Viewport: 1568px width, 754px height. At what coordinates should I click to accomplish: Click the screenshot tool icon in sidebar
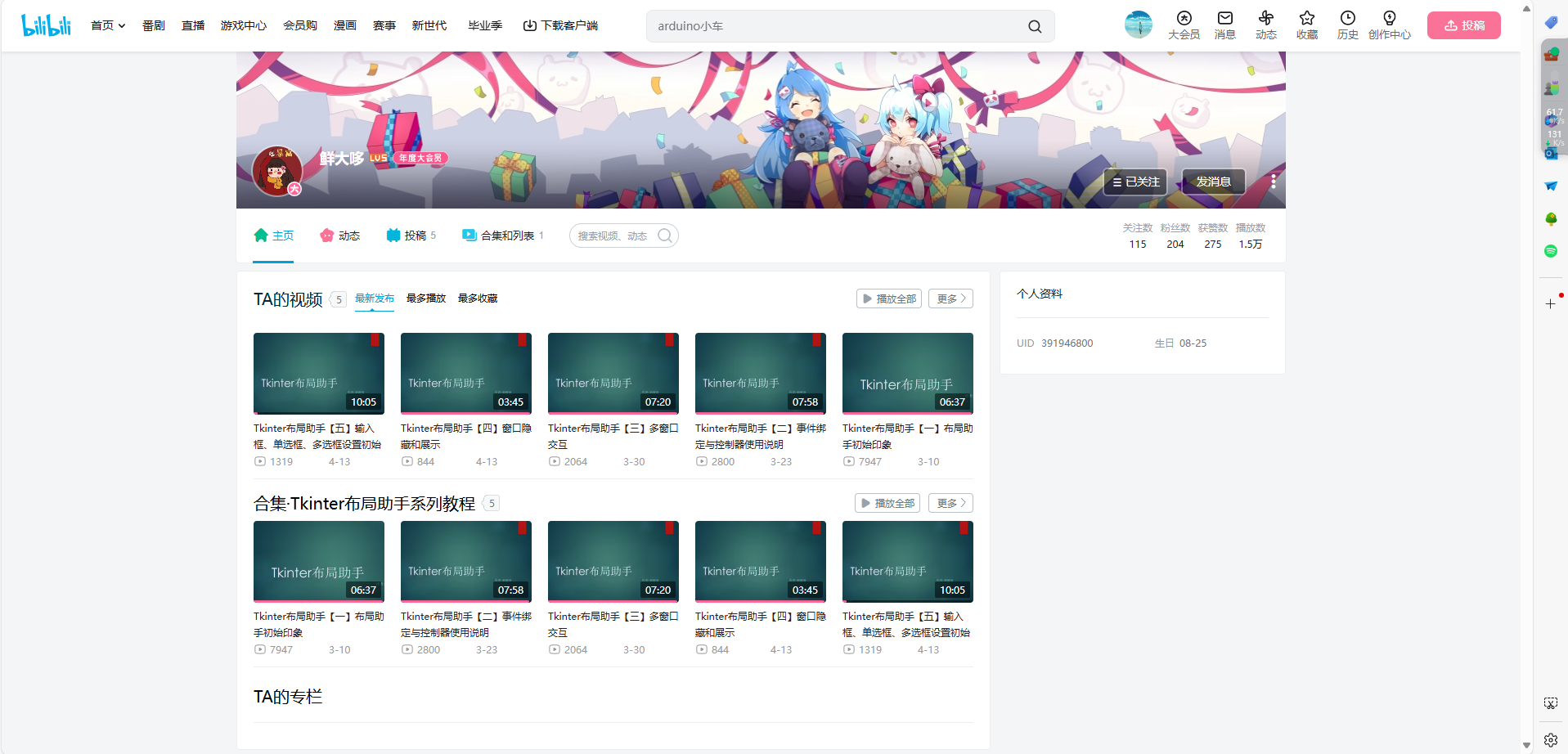(1551, 703)
